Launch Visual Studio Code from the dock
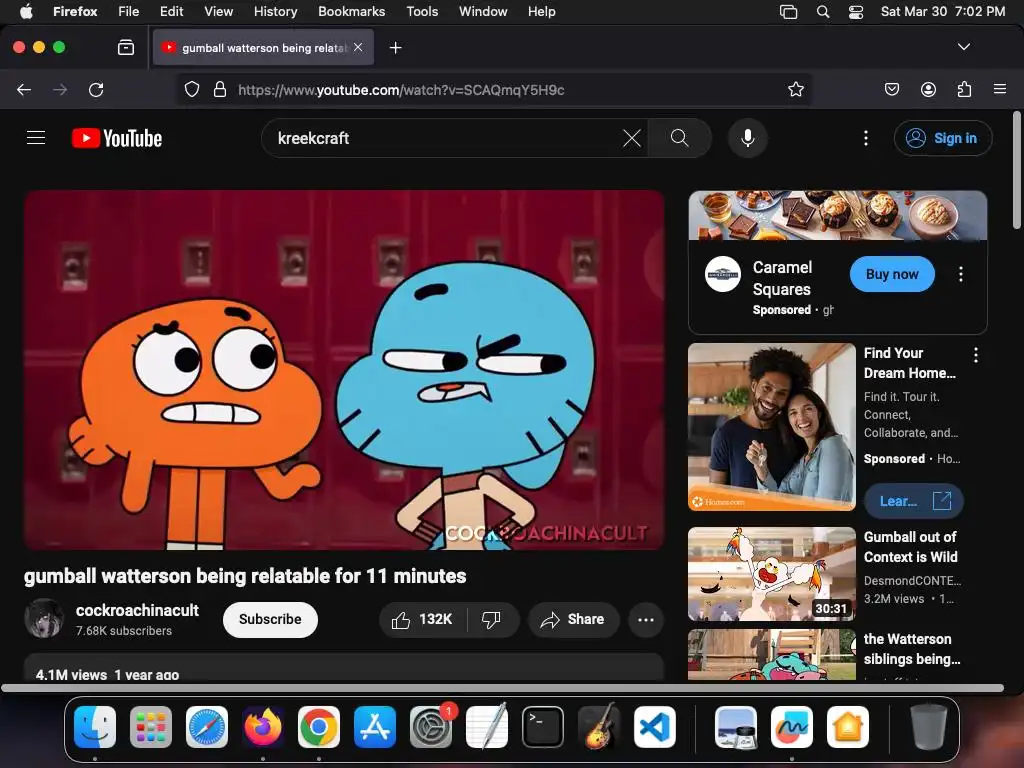1024x768 pixels. (x=654, y=727)
